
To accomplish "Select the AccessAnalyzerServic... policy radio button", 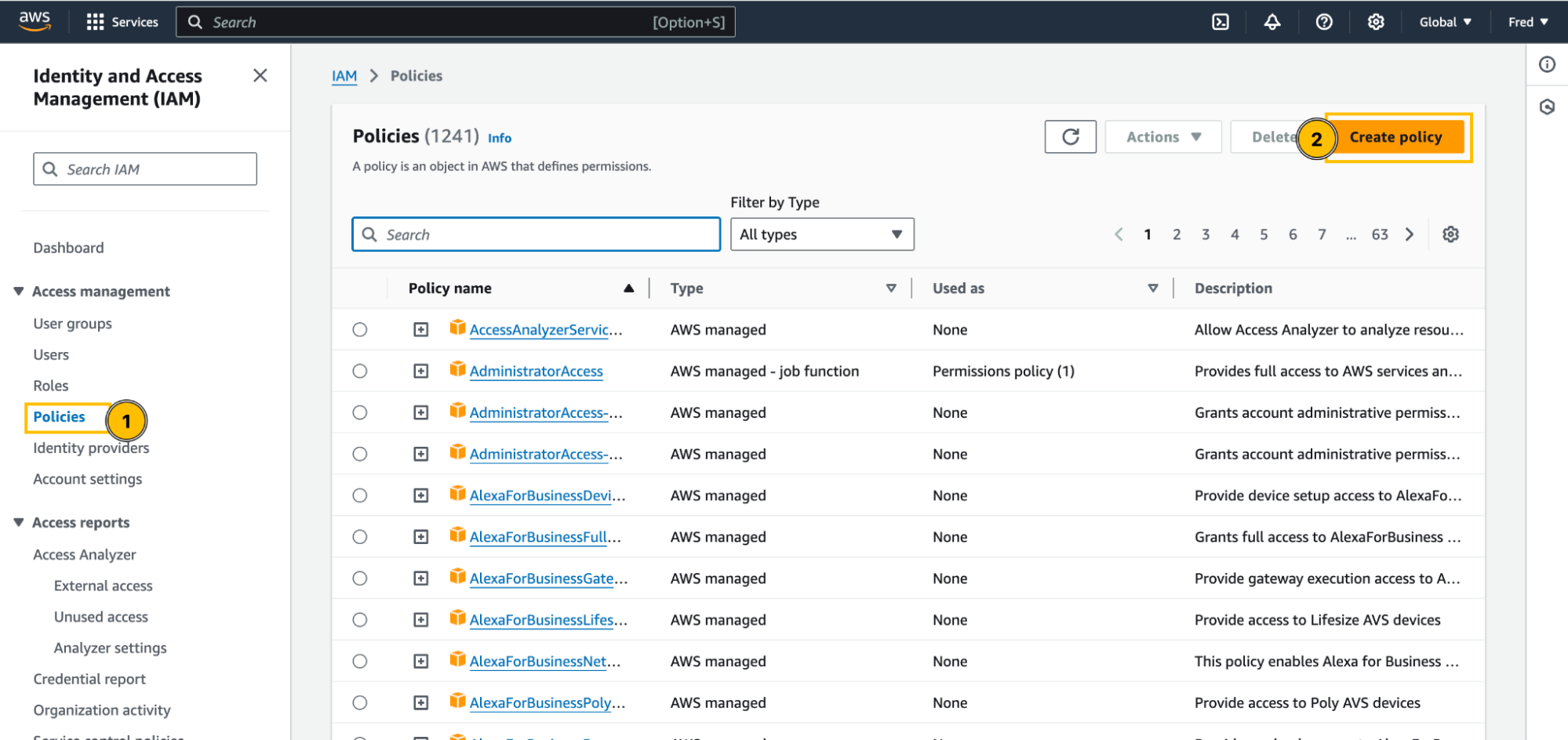I will [x=360, y=329].
